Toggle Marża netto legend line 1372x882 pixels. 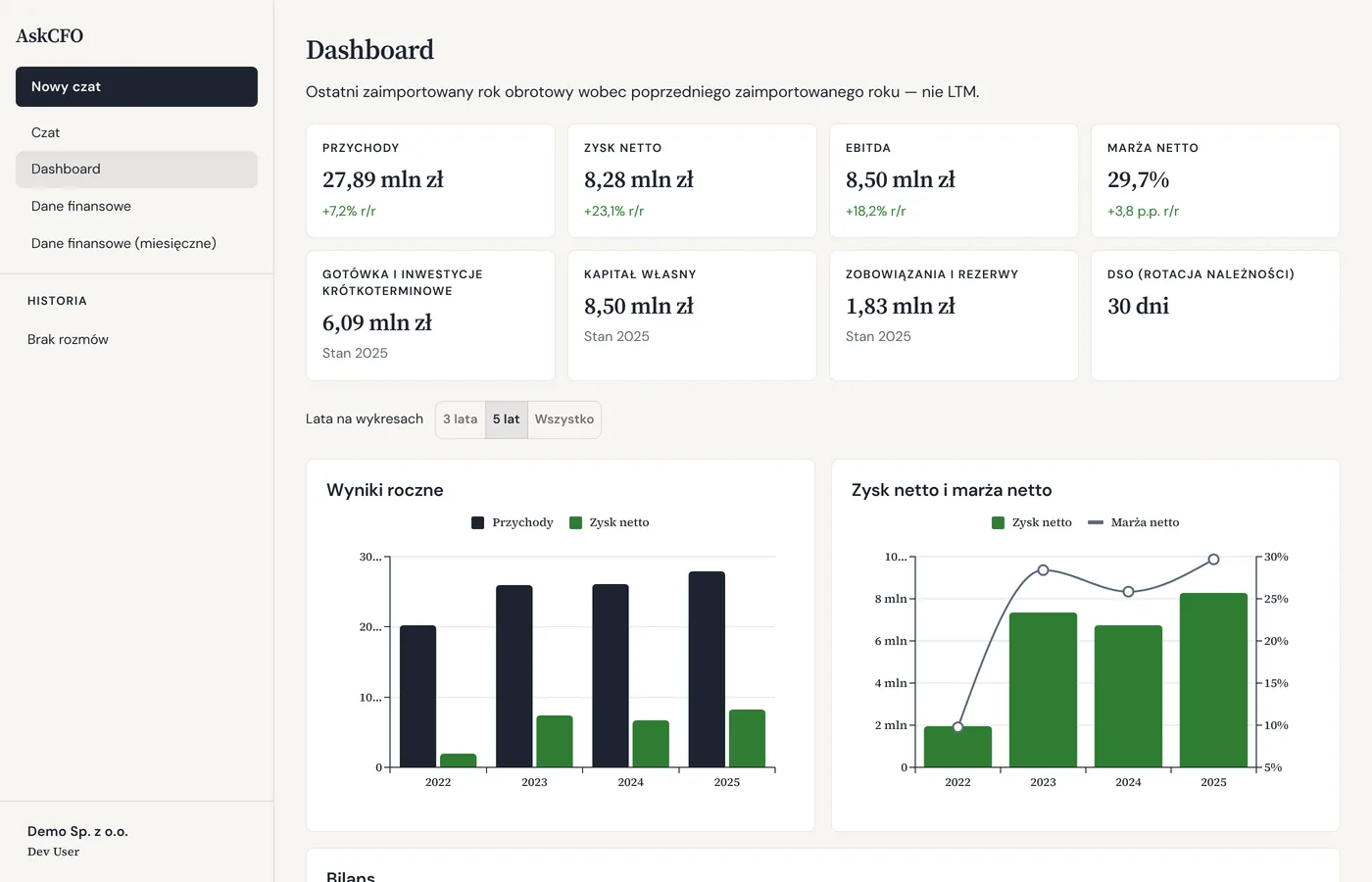click(1134, 522)
